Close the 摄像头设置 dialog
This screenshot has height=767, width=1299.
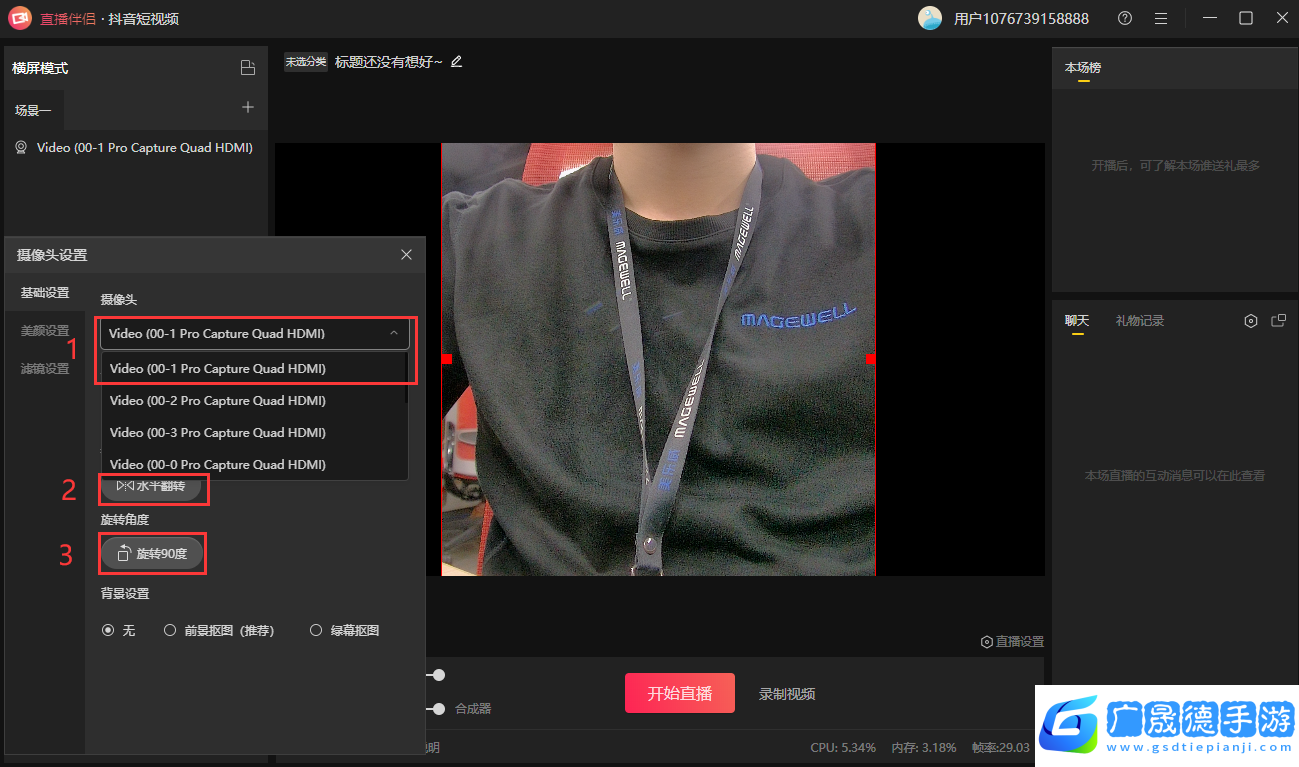[x=406, y=255]
